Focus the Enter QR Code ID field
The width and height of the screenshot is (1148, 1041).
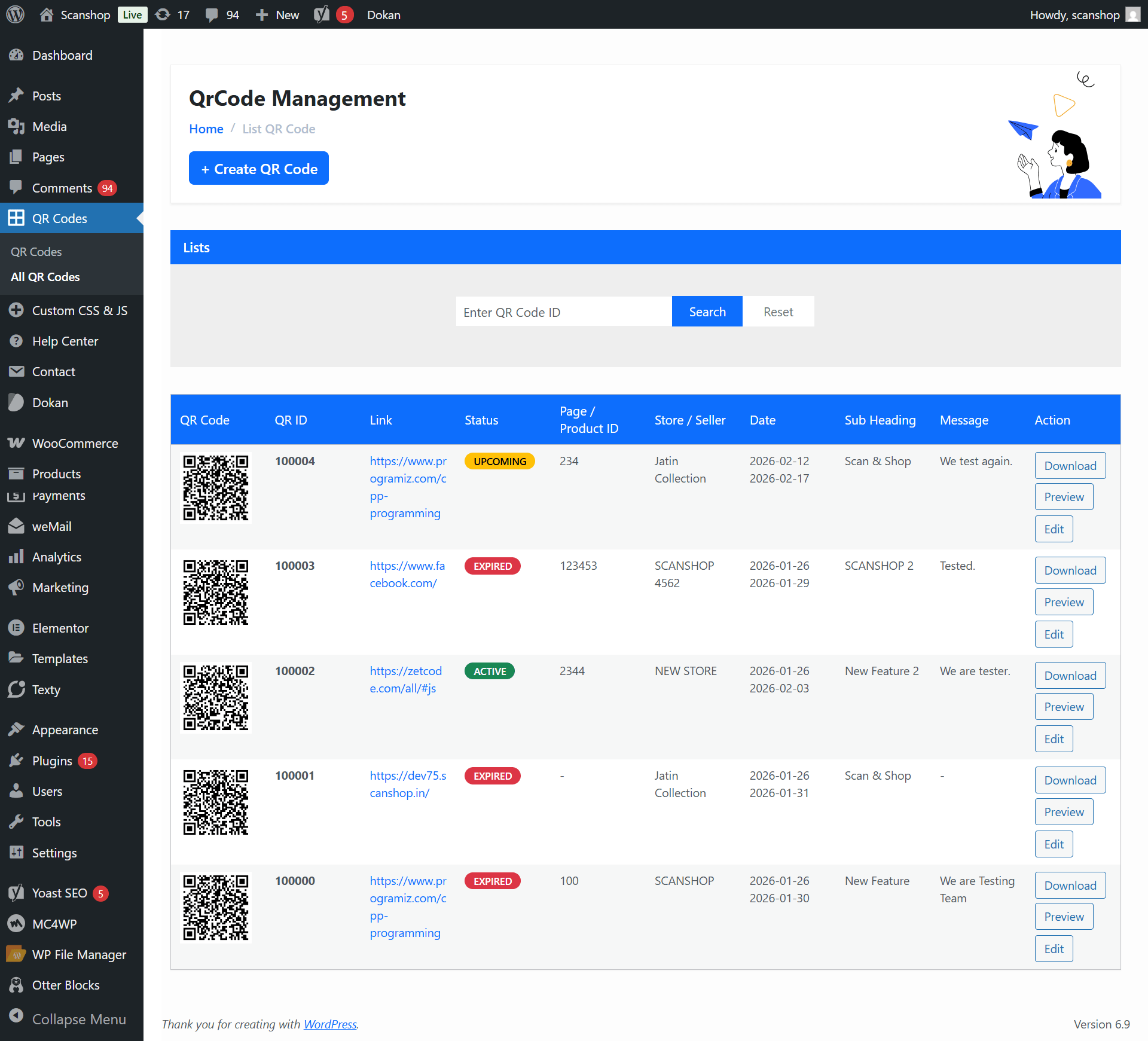(563, 312)
